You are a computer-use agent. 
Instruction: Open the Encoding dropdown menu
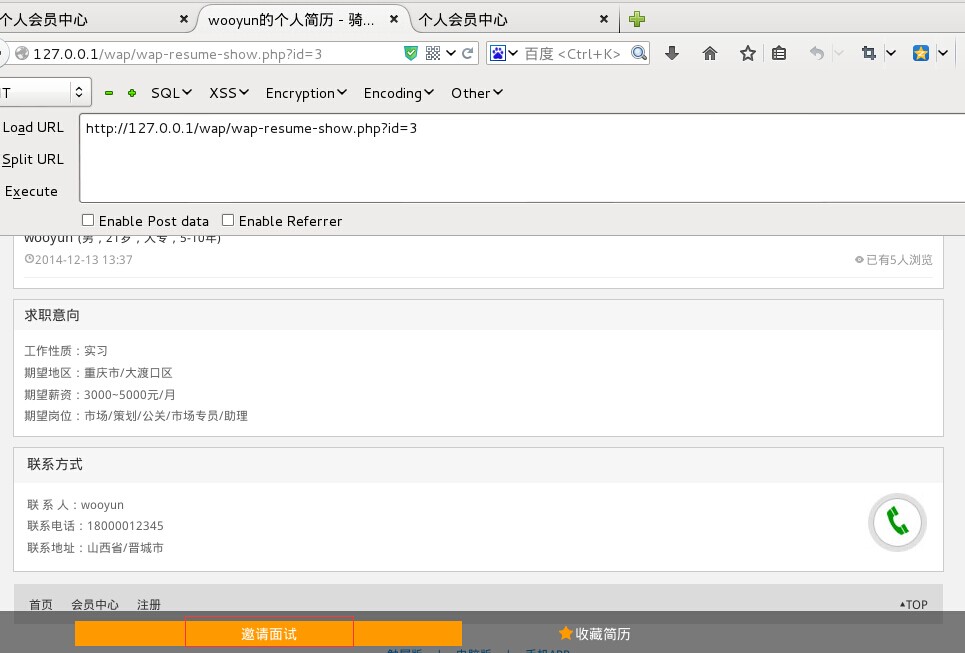pyautogui.click(x=399, y=93)
